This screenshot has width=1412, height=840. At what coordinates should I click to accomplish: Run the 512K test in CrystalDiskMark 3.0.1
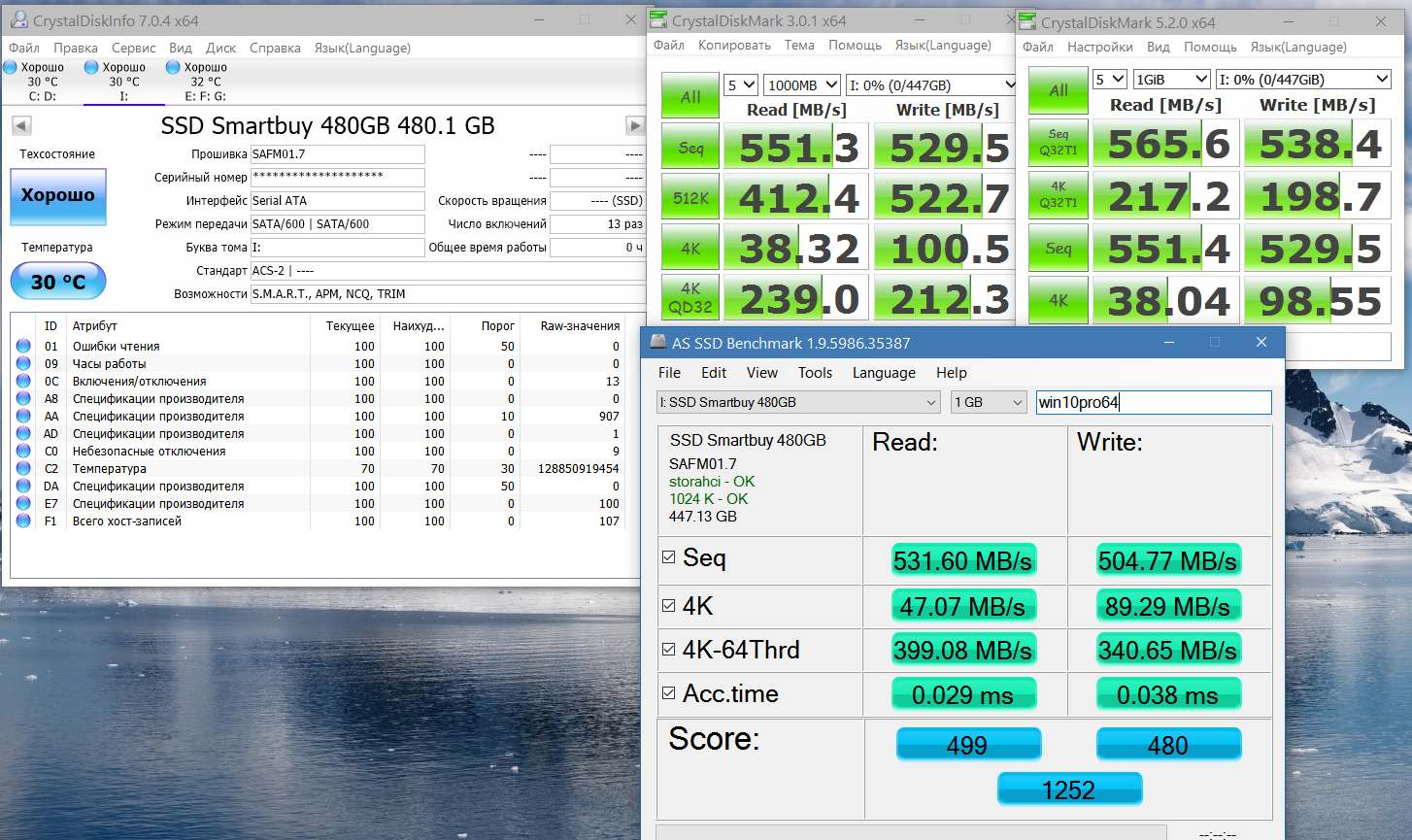(x=690, y=198)
